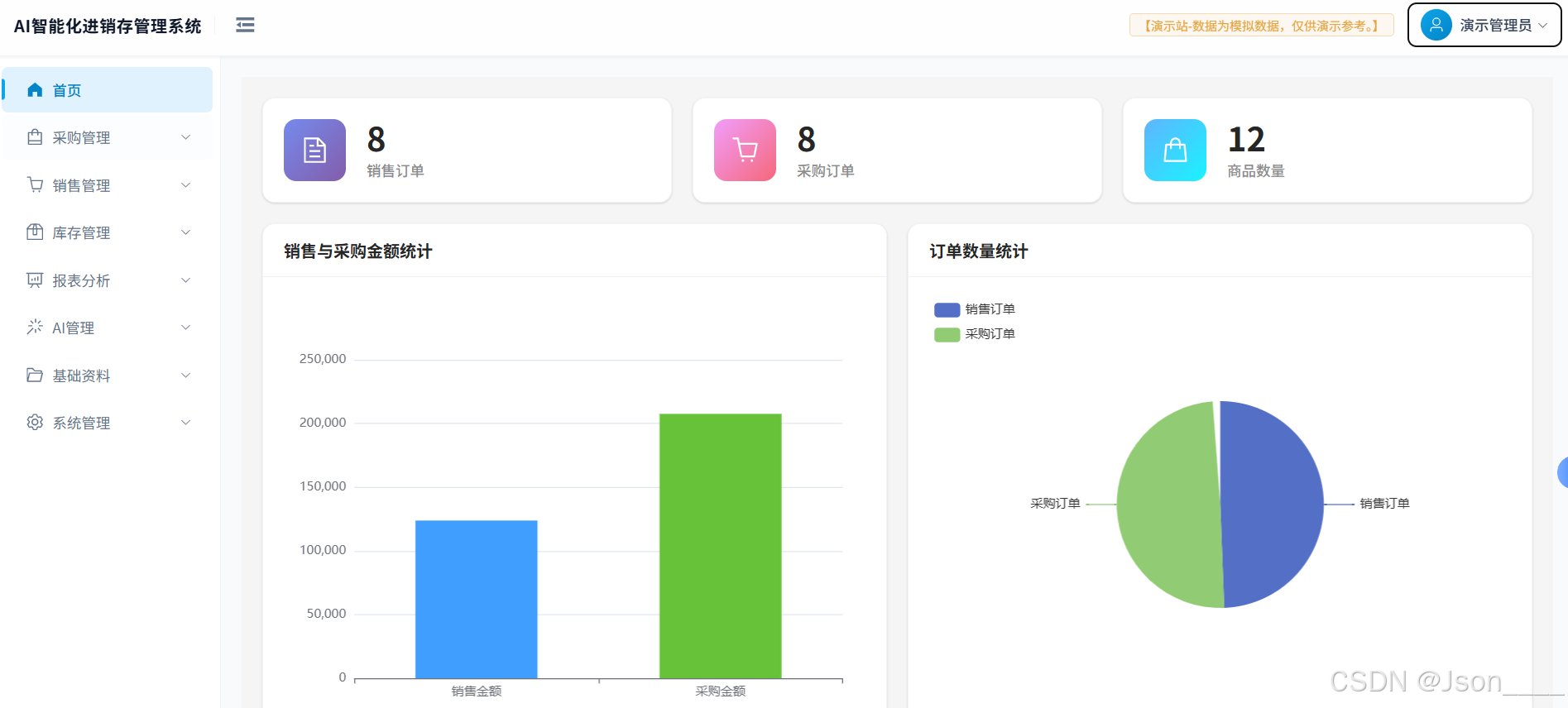1568x708 pixels.
Task: Click the 销售订单 count value 8
Action: click(x=376, y=140)
